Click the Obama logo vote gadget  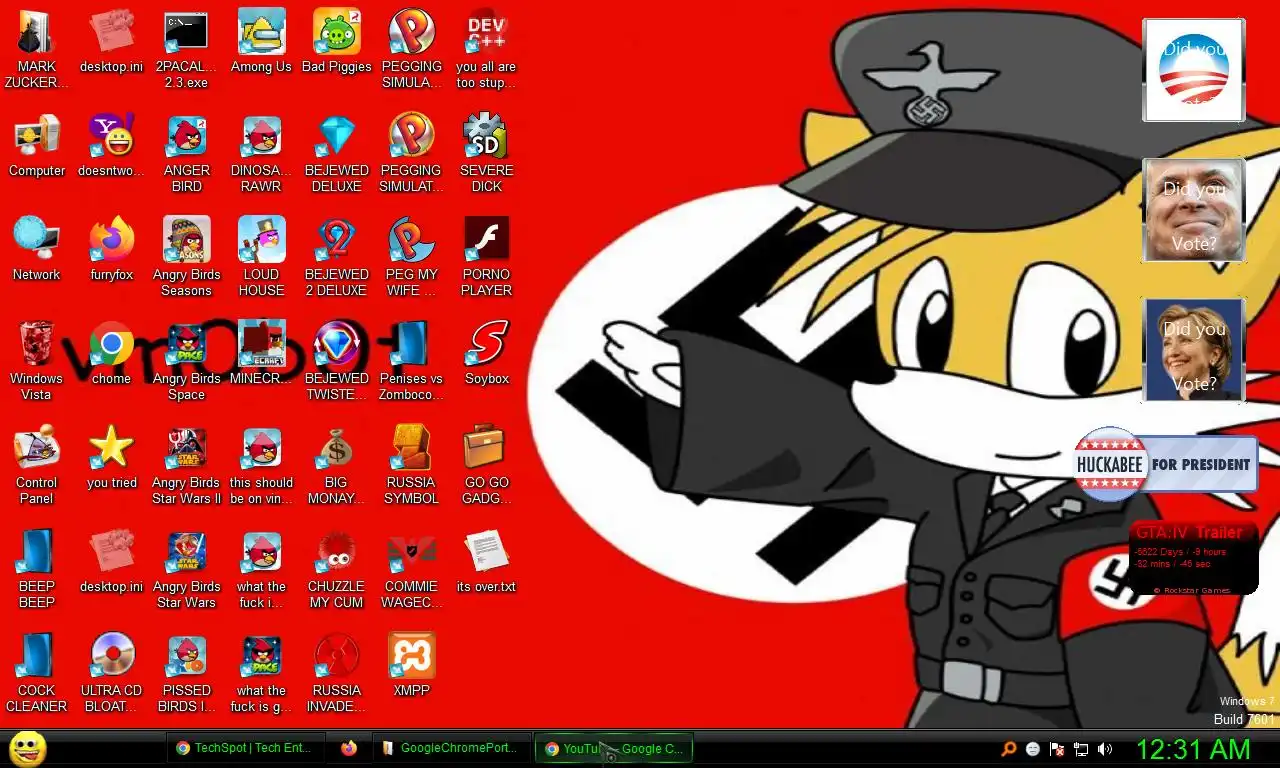(x=1194, y=70)
